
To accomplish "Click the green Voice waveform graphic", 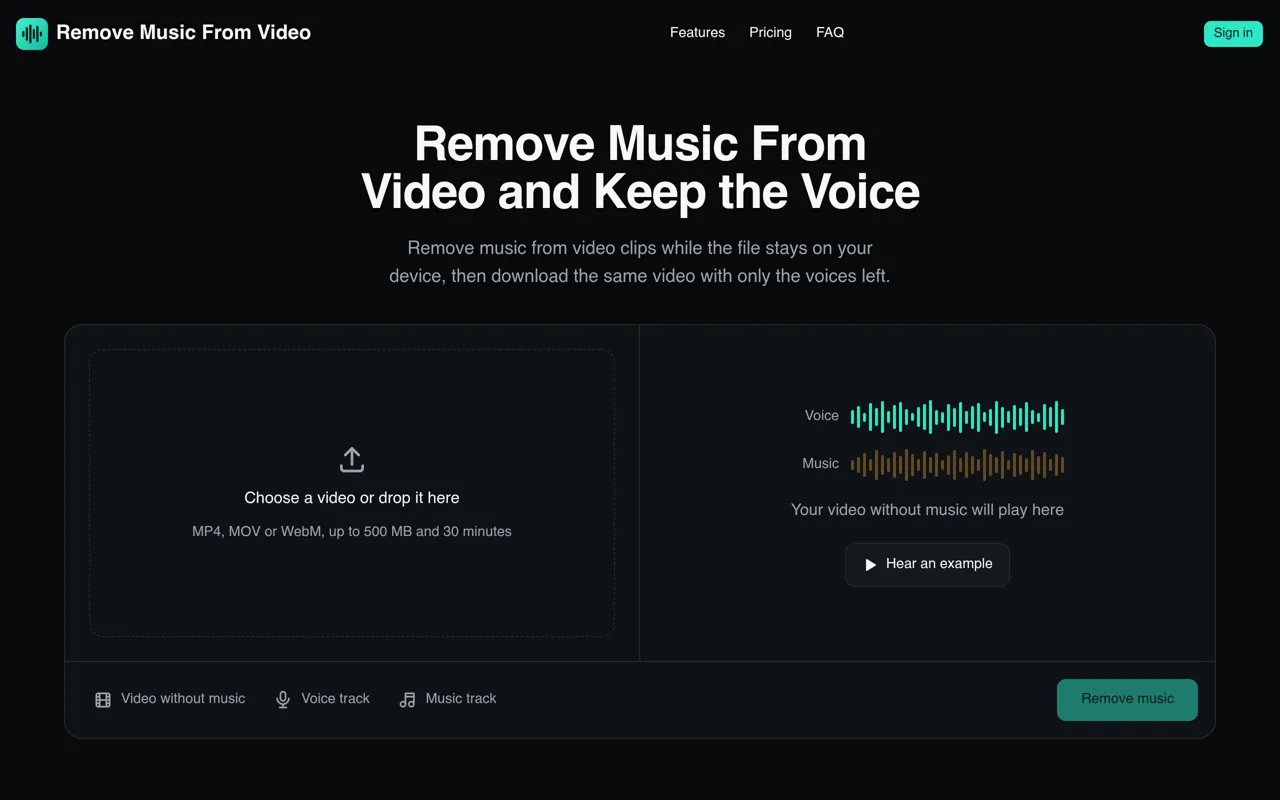I will (x=957, y=417).
